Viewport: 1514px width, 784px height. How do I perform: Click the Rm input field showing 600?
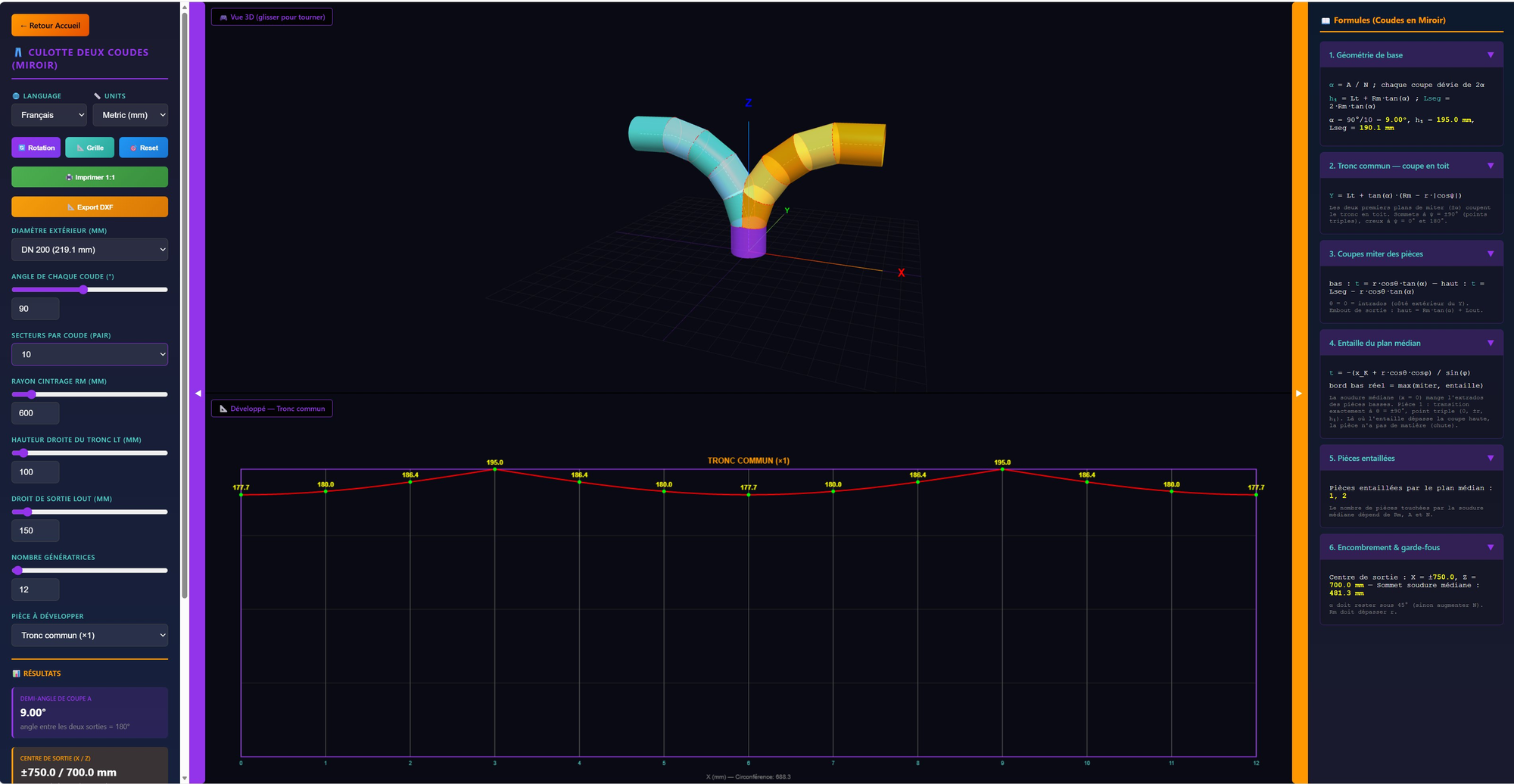pos(35,413)
